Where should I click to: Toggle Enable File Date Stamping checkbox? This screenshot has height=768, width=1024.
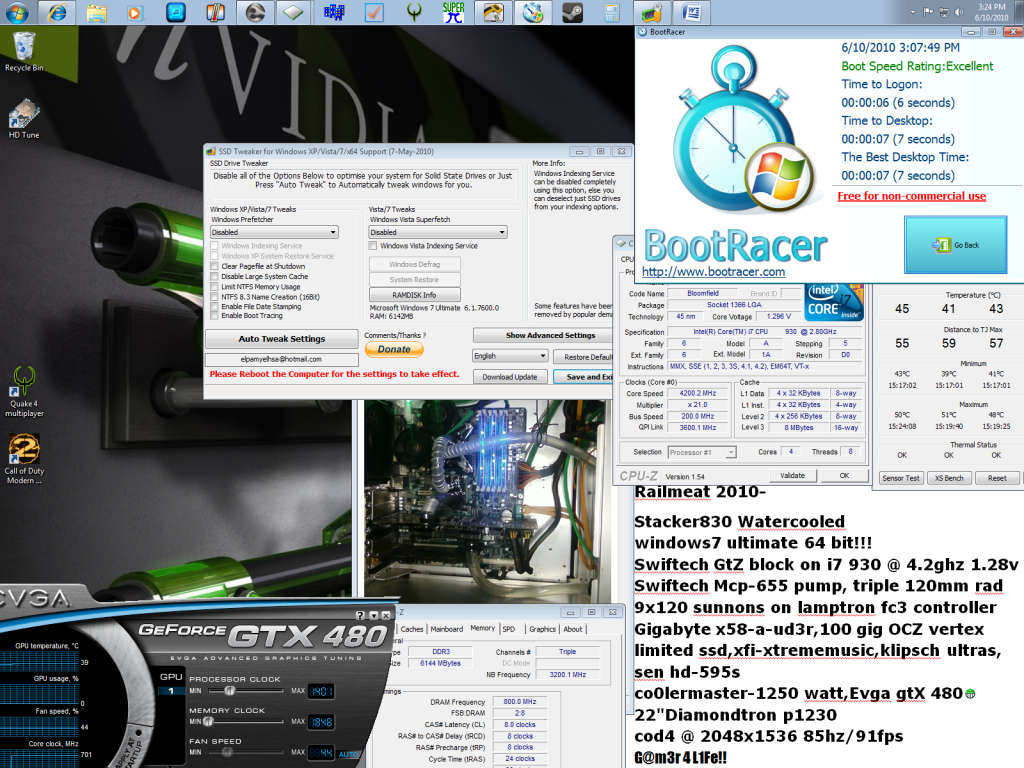pos(214,307)
